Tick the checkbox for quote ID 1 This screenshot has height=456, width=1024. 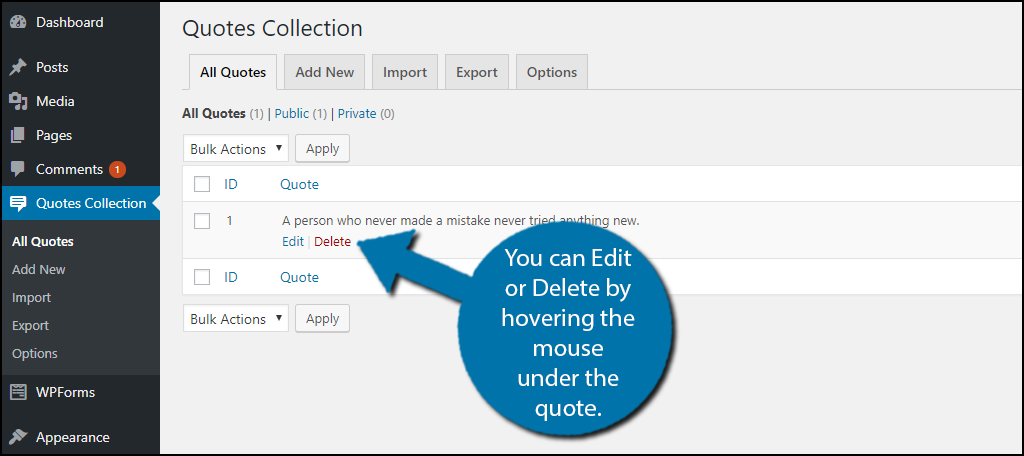(202, 221)
